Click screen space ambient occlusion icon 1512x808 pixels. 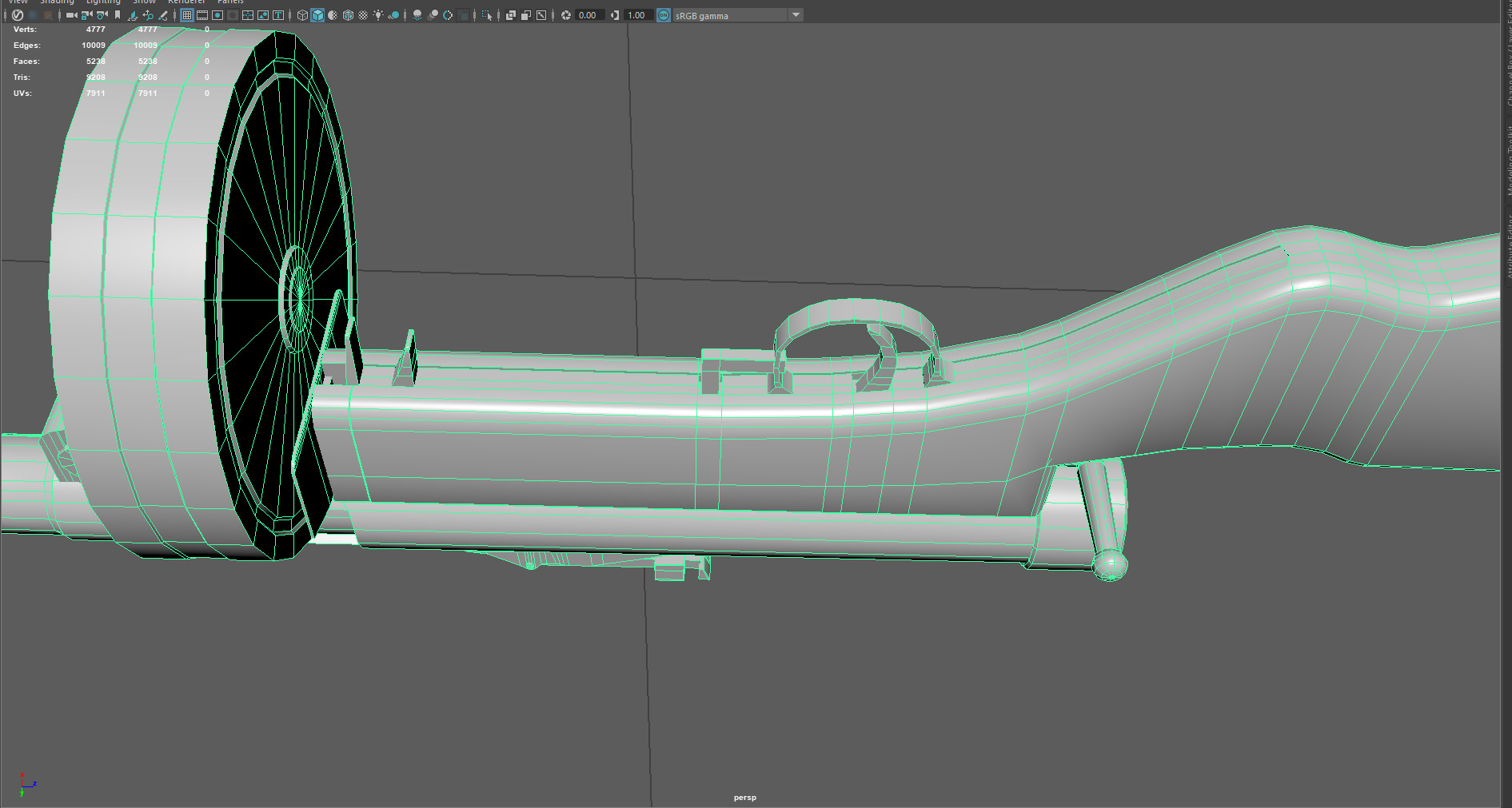pyautogui.click(x=417, y=15)
